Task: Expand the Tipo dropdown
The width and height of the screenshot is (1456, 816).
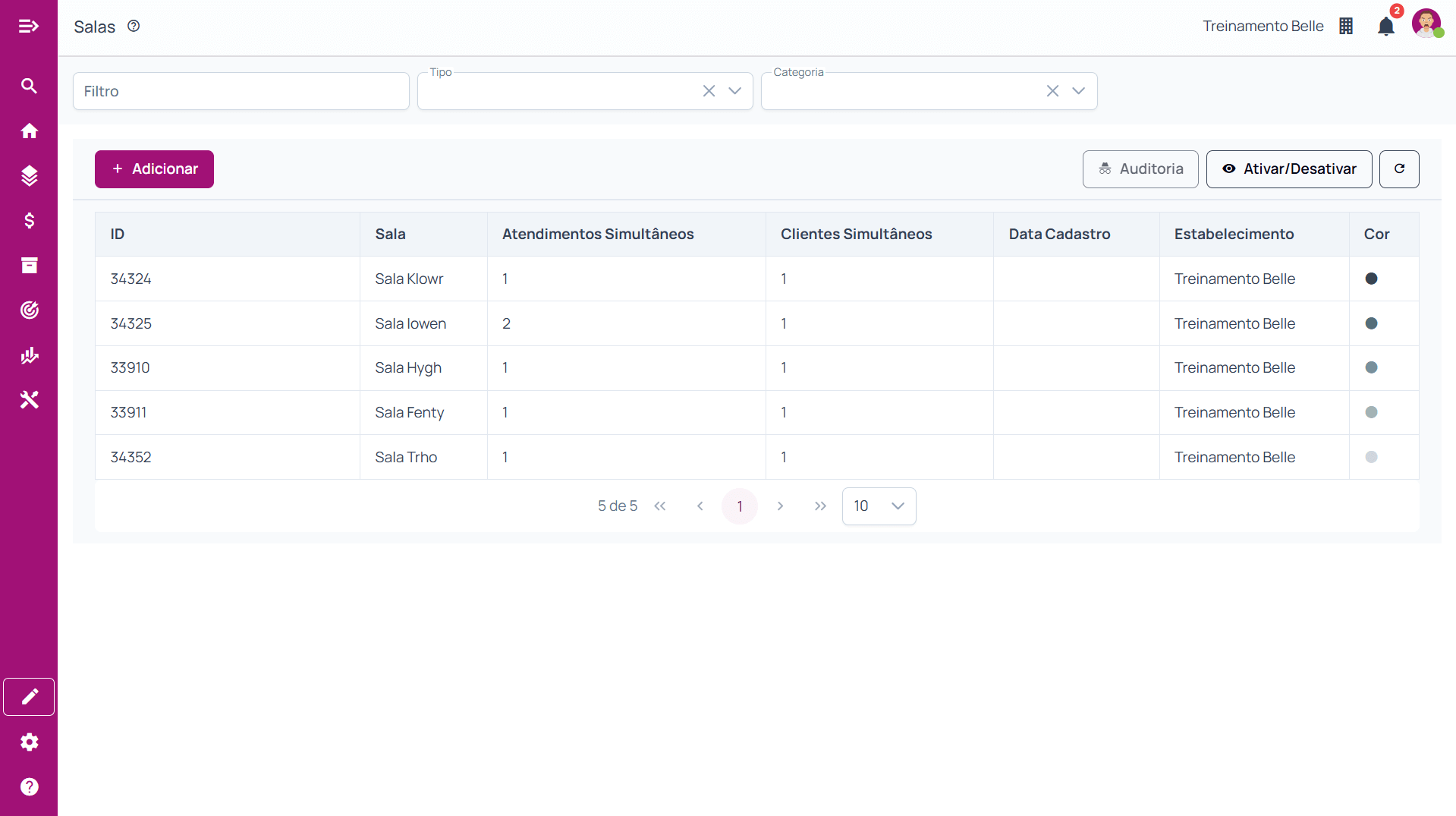Action: 734,91
